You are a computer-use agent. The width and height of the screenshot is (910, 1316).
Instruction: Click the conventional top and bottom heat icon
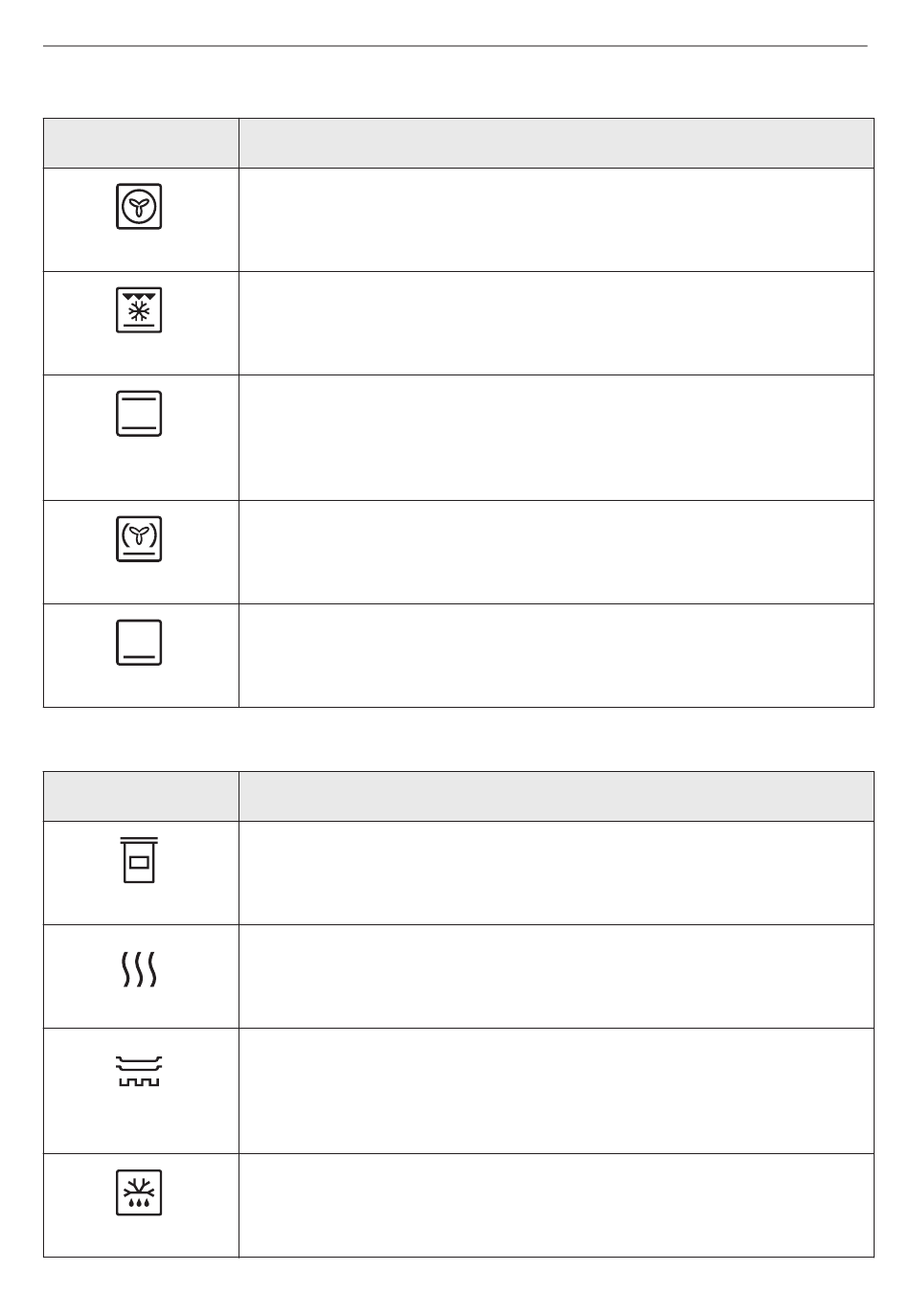[139, 413]
